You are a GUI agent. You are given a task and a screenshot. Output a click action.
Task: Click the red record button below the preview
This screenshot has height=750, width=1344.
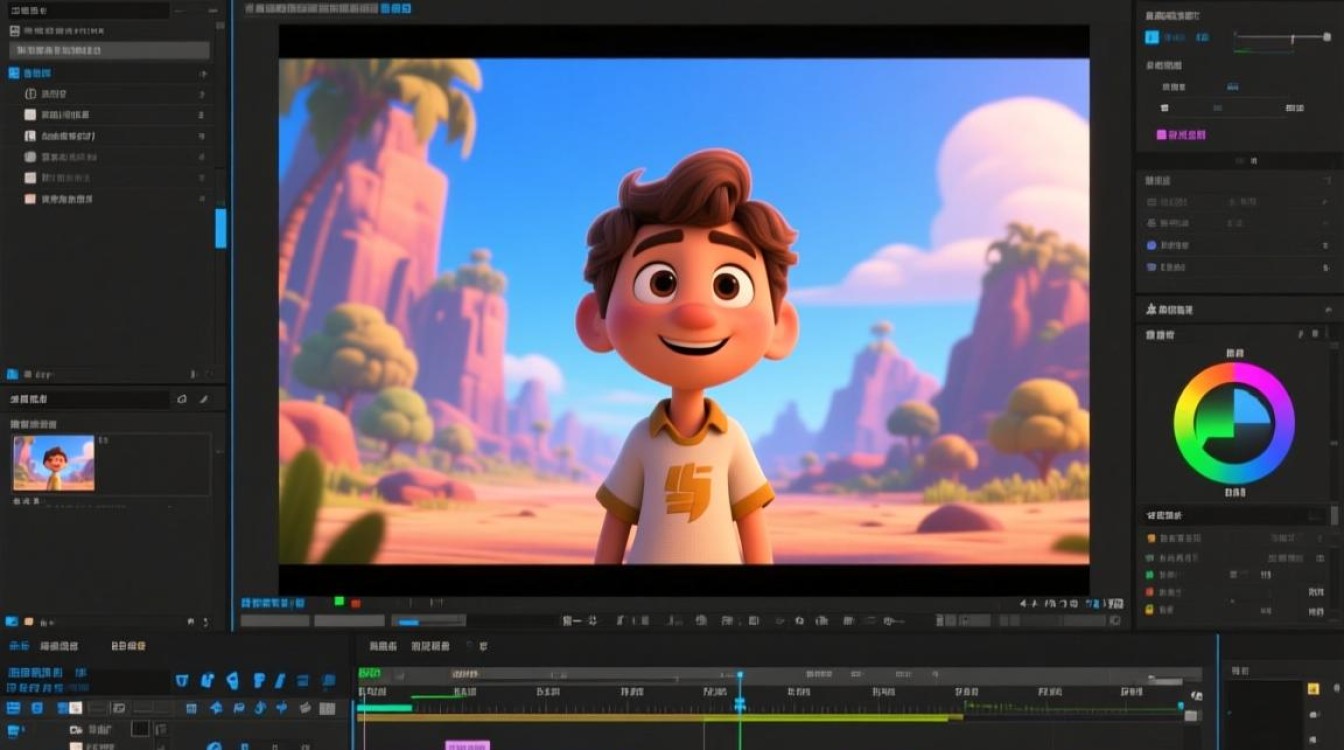[x=355, y=603]
